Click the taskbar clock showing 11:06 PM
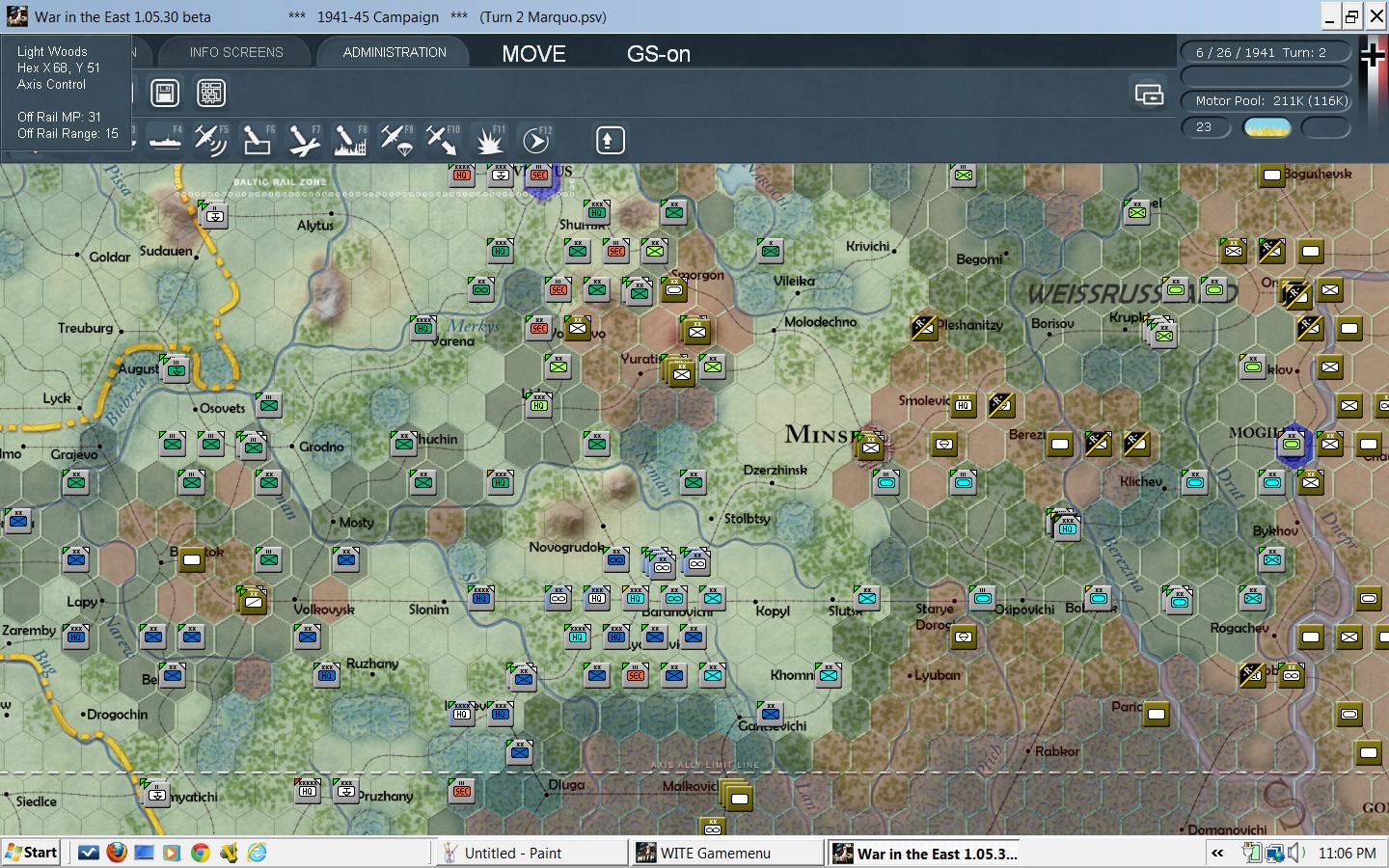Screen dimensions: 1389x868 [1347, 854]
